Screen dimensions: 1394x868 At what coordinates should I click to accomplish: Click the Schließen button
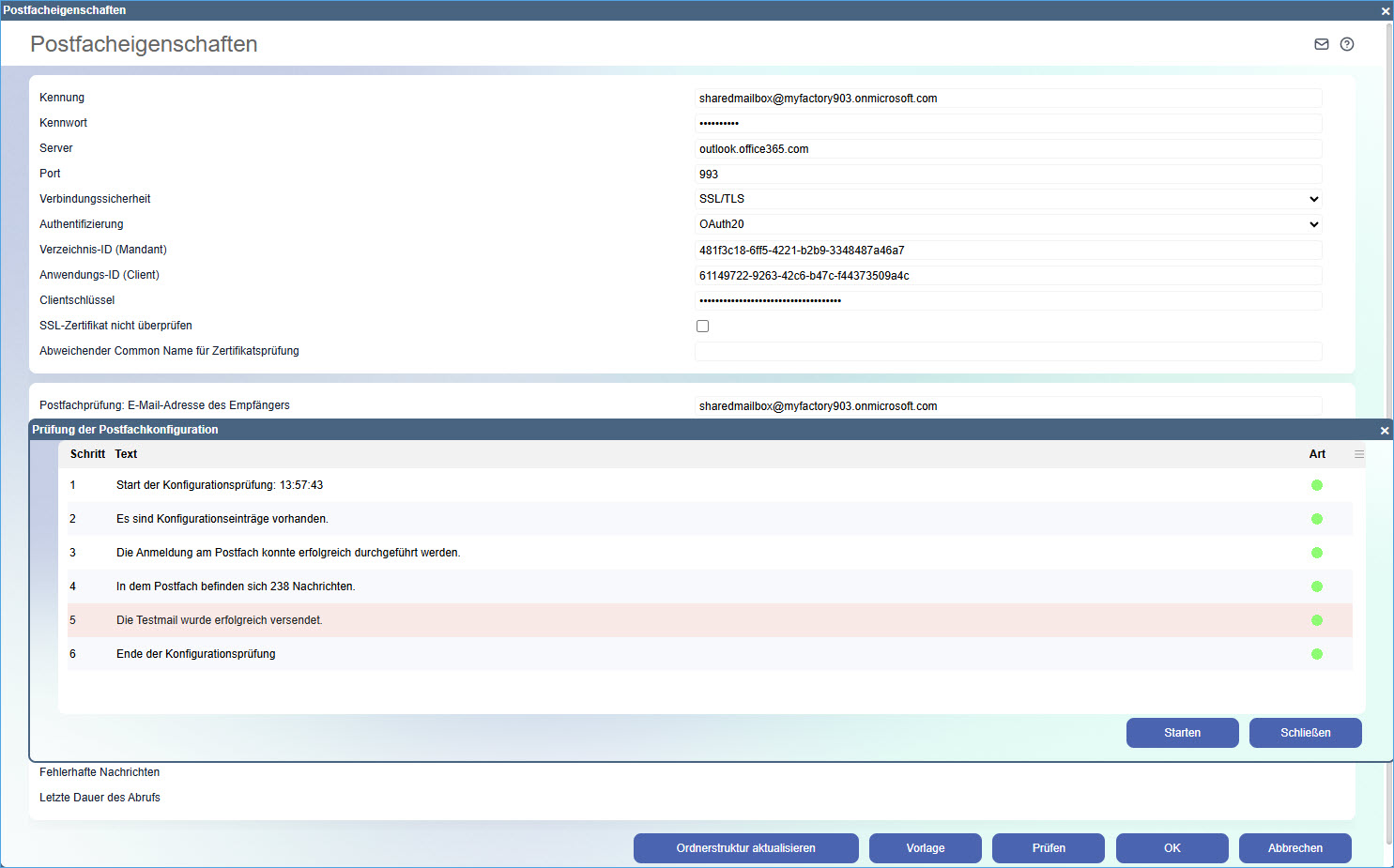click(x=1305, y=733)
